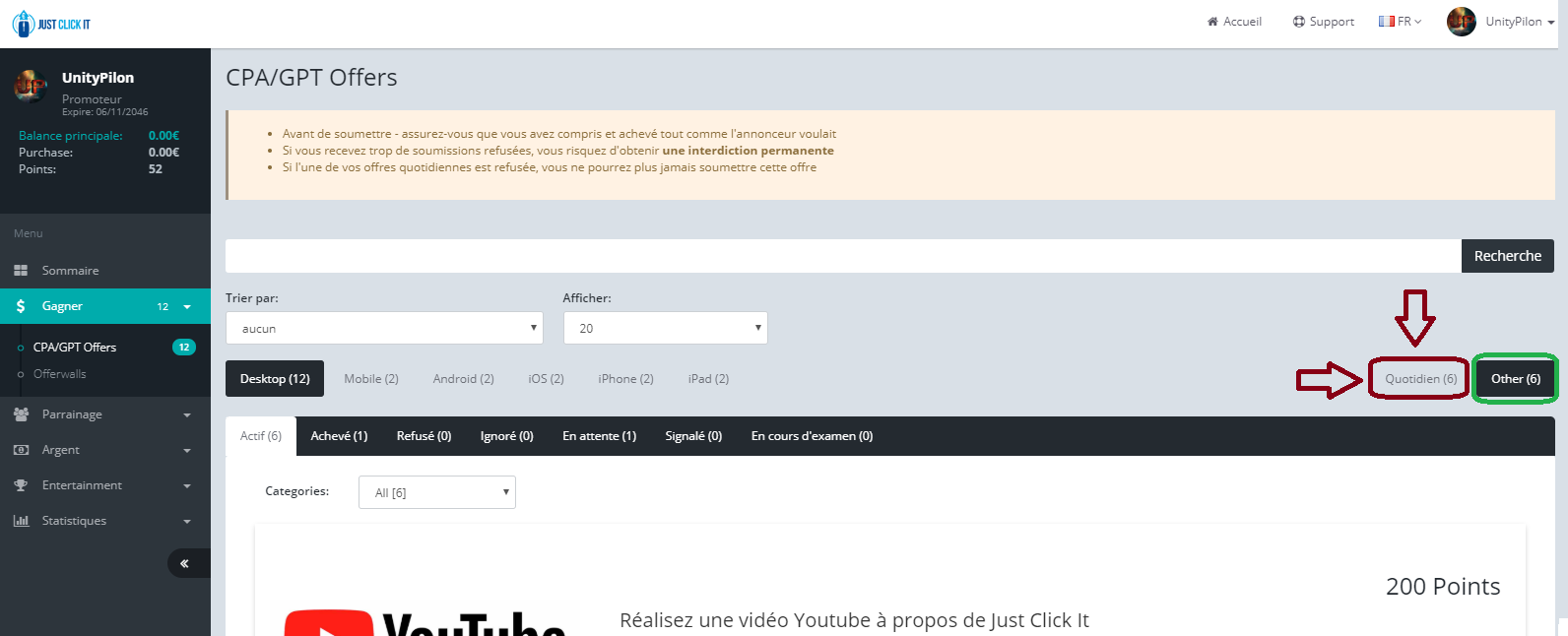This screenshot has width=1568, height=636.
Task: Go to the Accueil home link
Action: 1234,22
